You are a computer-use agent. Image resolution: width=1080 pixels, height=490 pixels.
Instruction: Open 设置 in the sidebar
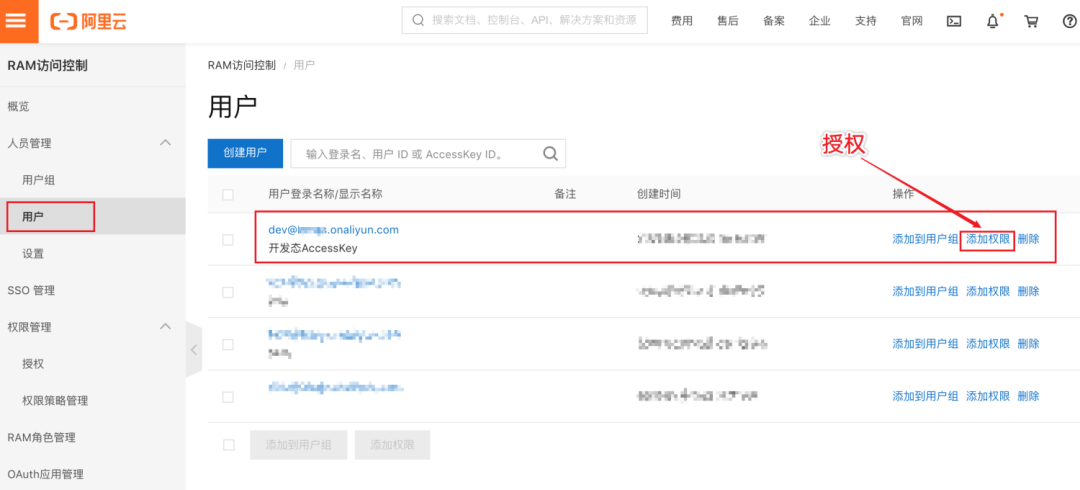pyautogui.click(x=32, y=254)
